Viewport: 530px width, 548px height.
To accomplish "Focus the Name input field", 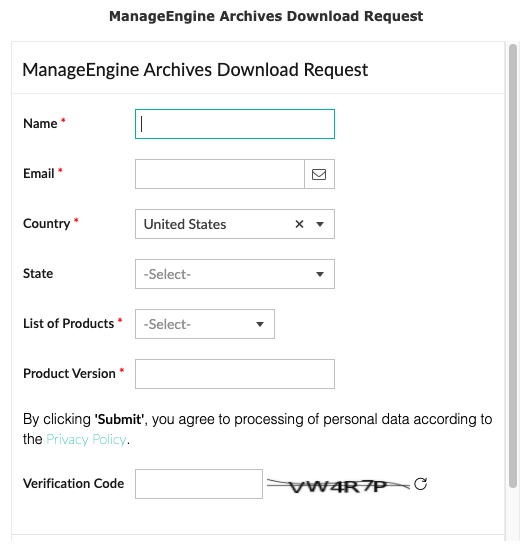I will [x=235, y=124].
